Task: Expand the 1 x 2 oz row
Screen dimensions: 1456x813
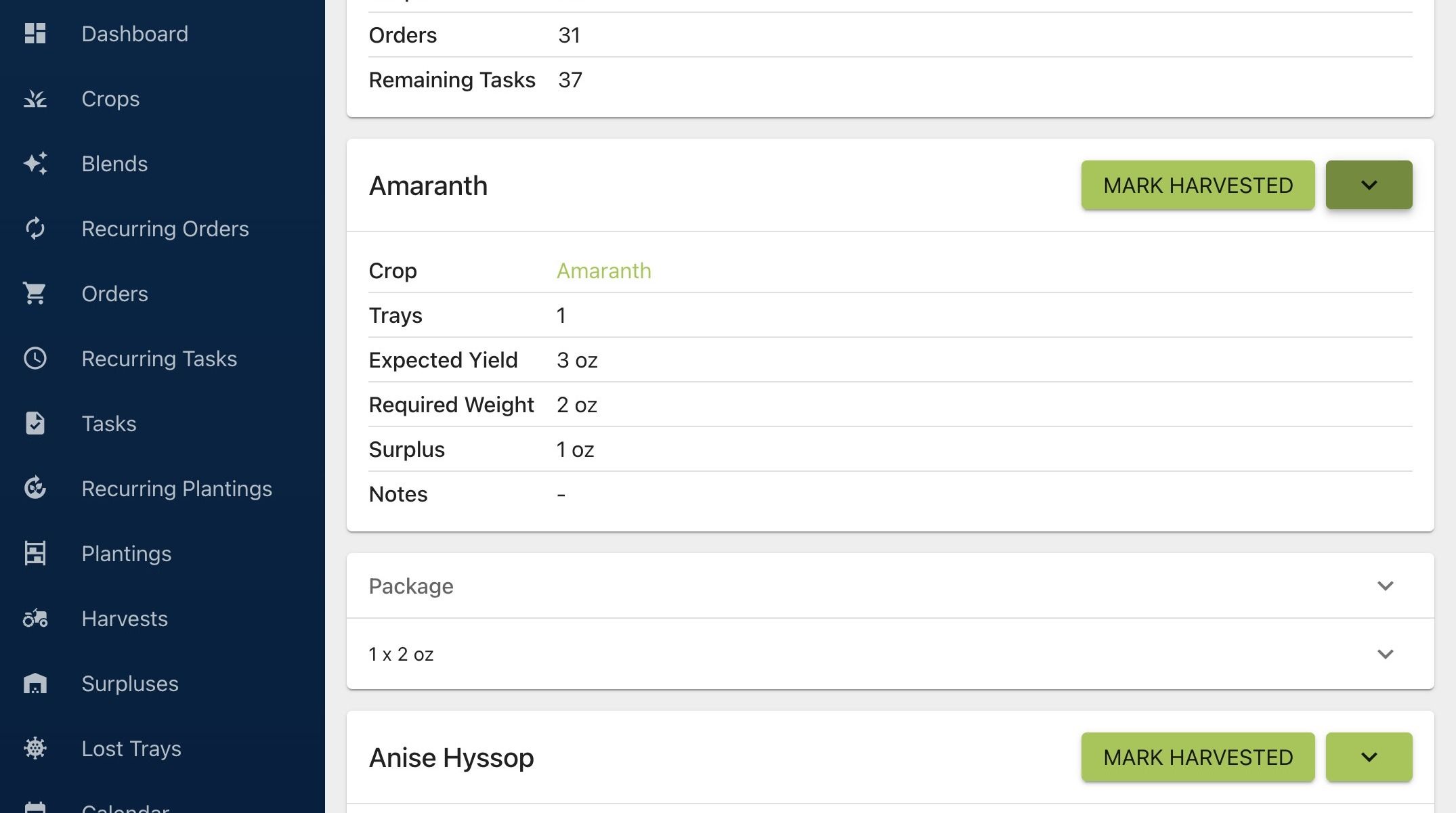Action: point(890,654)
